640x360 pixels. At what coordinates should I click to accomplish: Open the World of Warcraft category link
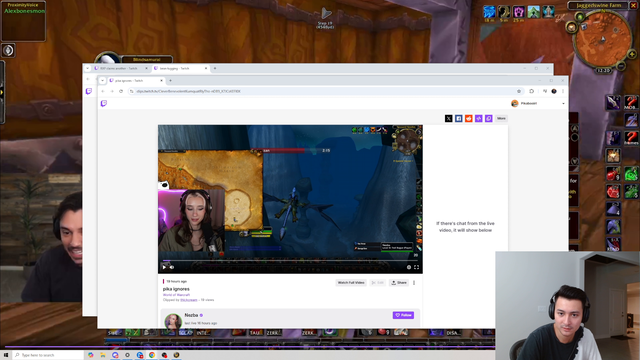tap(176, 295)
